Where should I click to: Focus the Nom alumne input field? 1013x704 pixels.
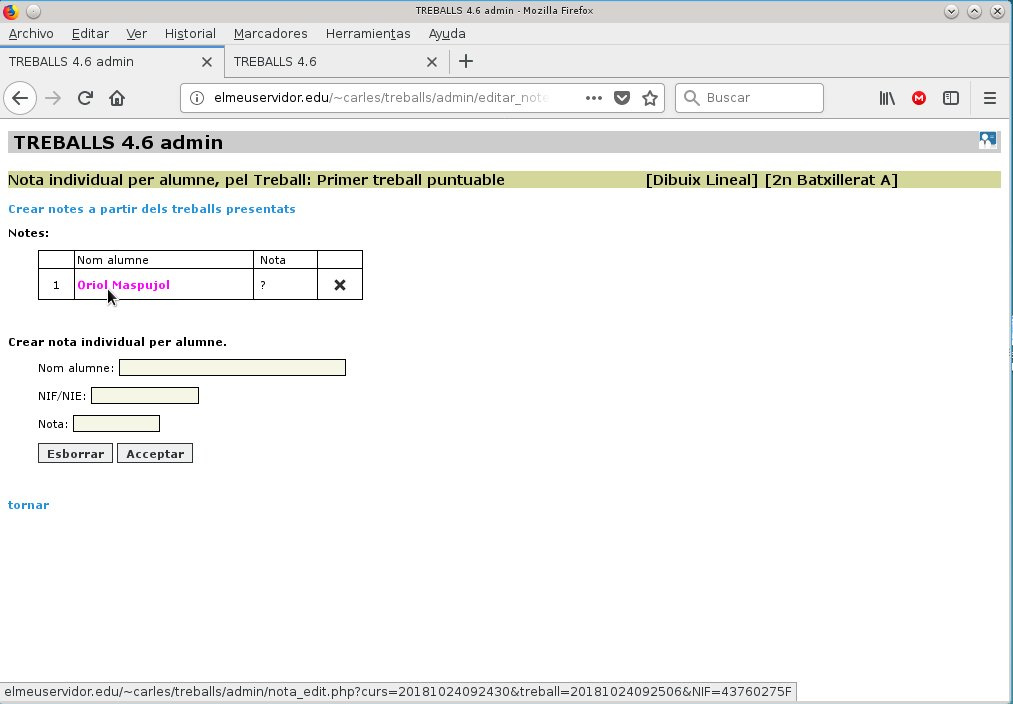[233, 368]
